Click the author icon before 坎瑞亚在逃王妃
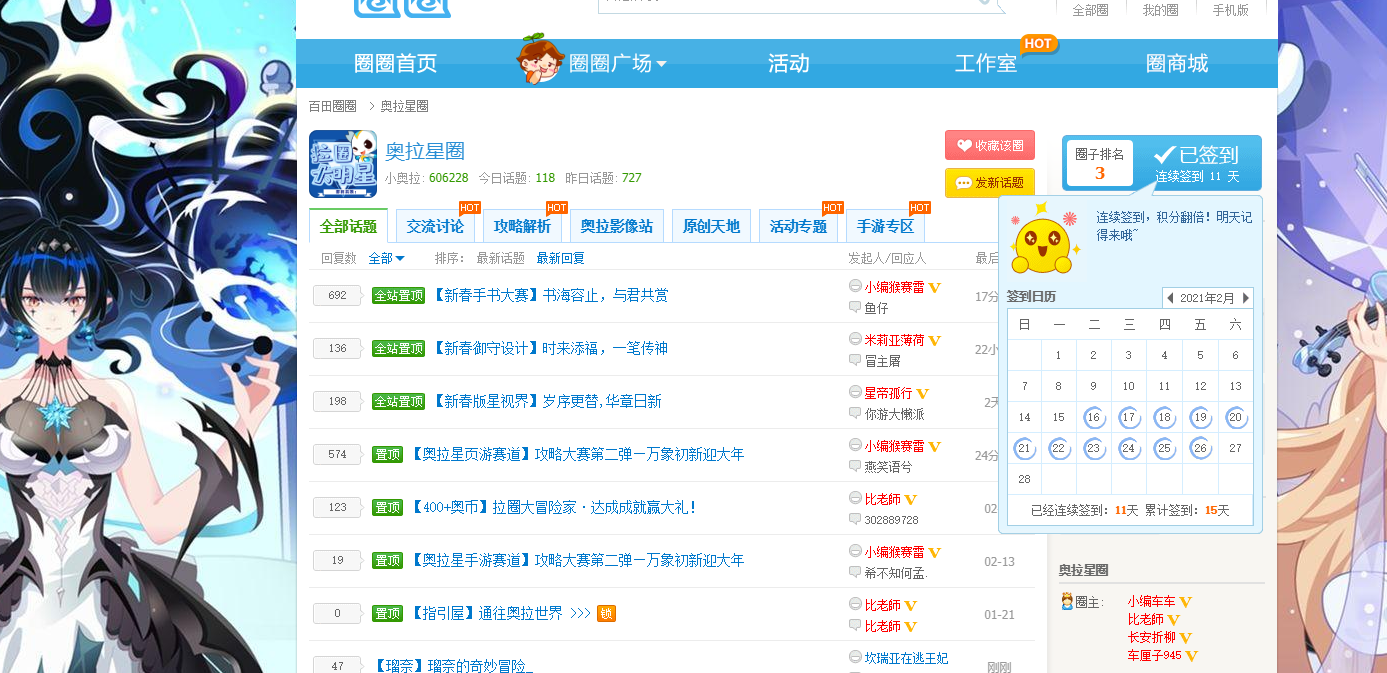 point(855,657)
